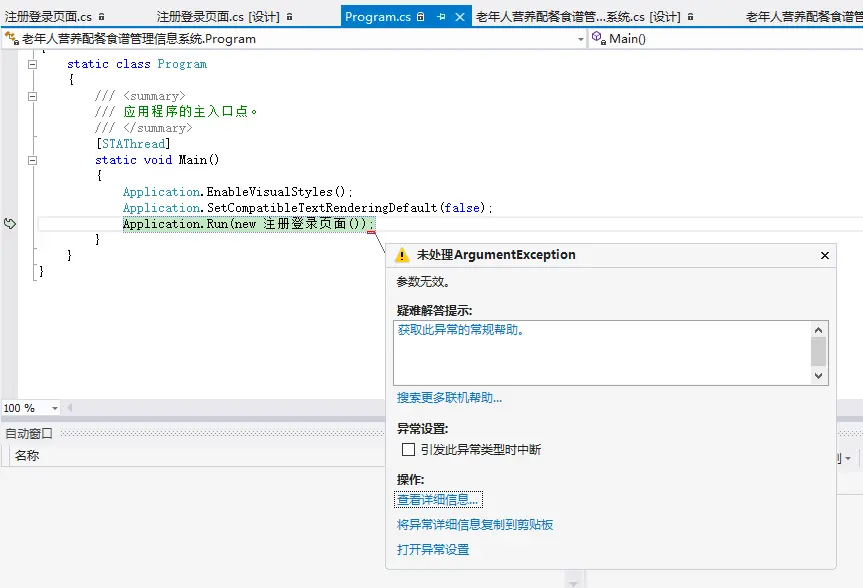Image resolution: width=863 pixels, height=588 pixels.
Task: Click the current statement arrow in margin
Action: coord(10,224)
